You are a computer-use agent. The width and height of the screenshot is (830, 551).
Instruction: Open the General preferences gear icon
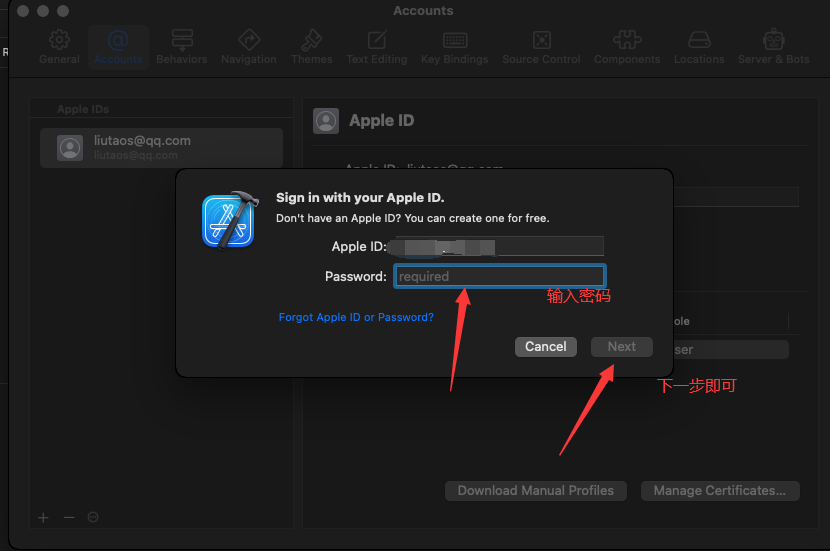[59, 39]
